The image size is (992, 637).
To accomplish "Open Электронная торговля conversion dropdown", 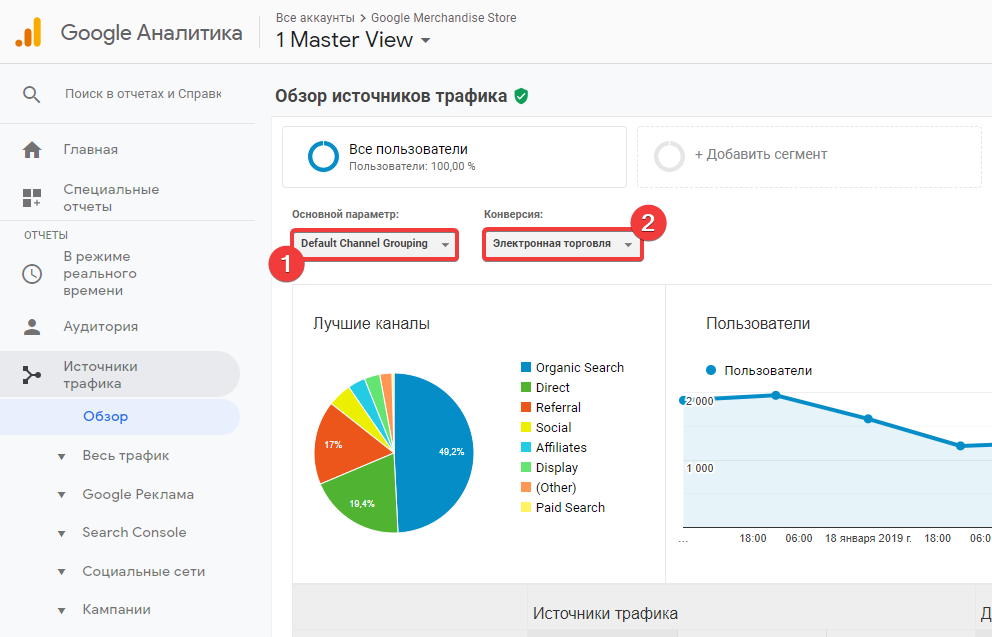I will (563, 244).
